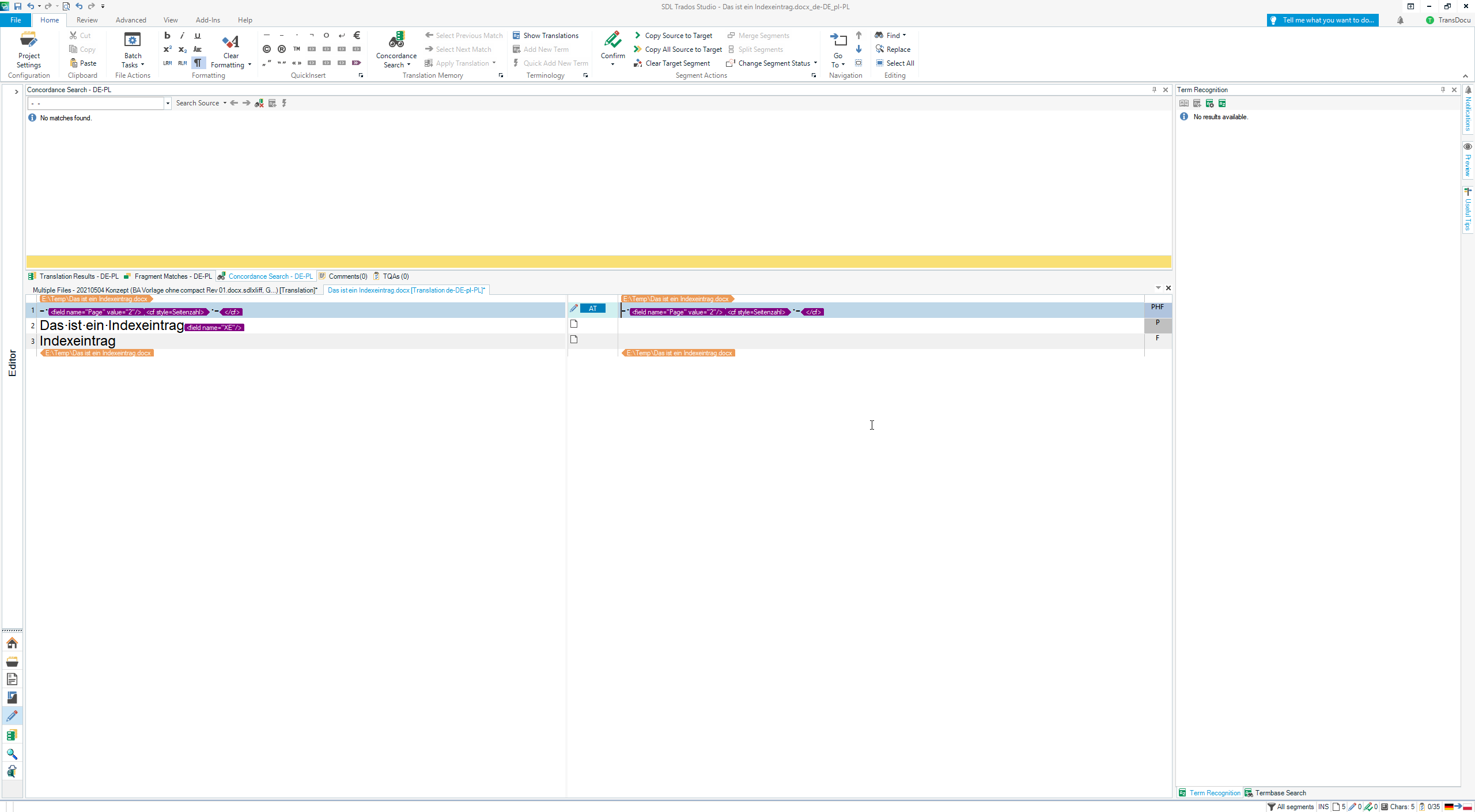
Task: Switch to the View ribbon tab
Action: click(171, 20)
